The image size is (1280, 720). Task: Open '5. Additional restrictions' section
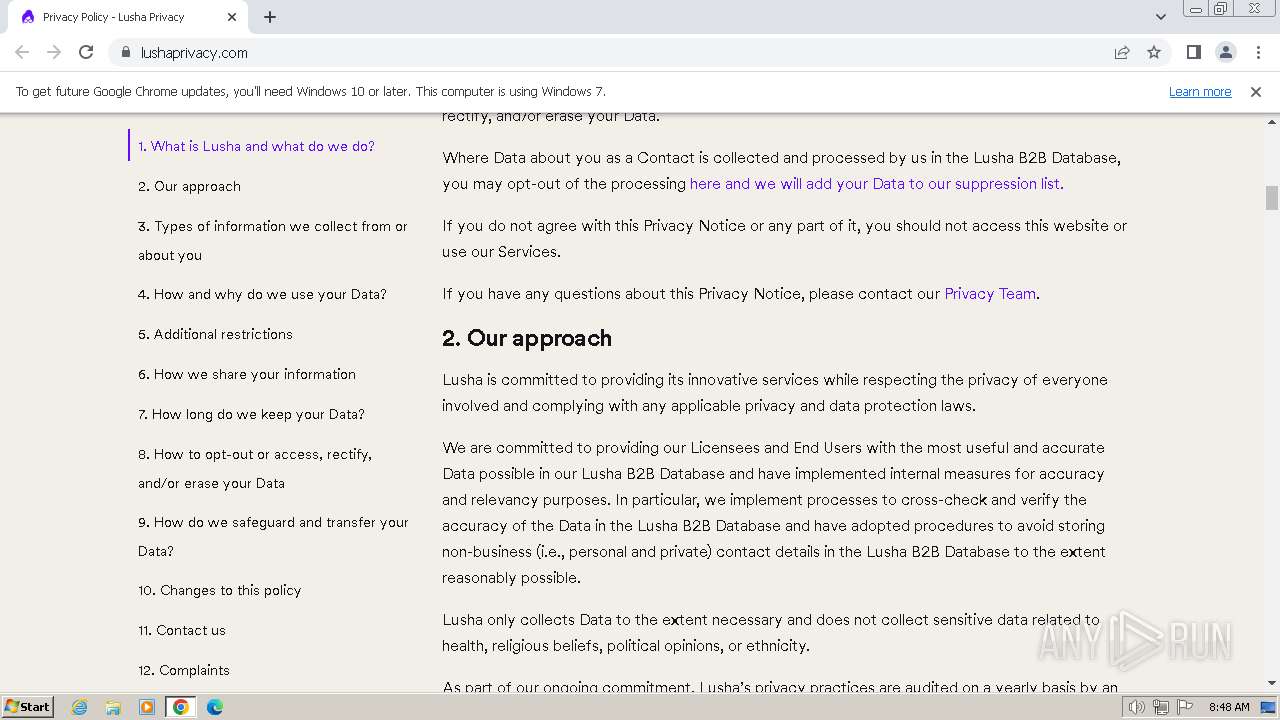point(215,334)
